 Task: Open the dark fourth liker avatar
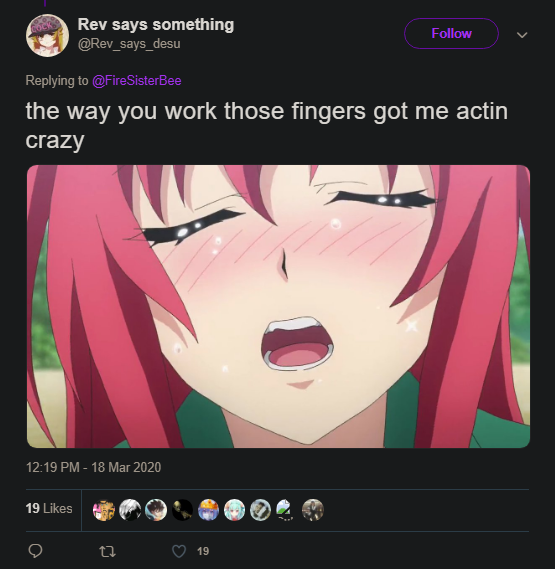click(182, 510)
